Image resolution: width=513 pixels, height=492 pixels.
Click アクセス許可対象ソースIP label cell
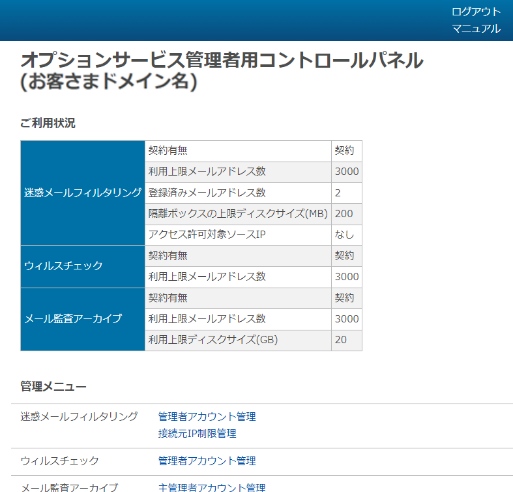point(238,235)
